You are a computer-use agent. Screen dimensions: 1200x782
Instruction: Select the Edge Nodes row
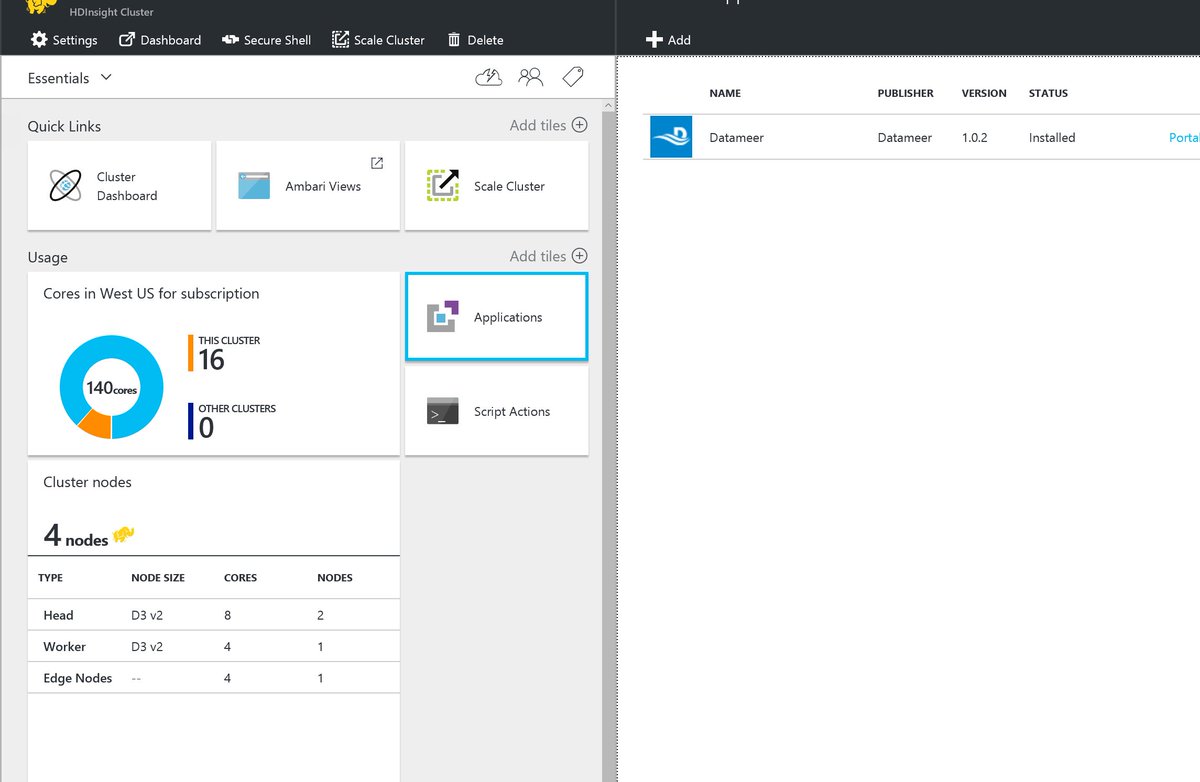[x=214, y=678]
